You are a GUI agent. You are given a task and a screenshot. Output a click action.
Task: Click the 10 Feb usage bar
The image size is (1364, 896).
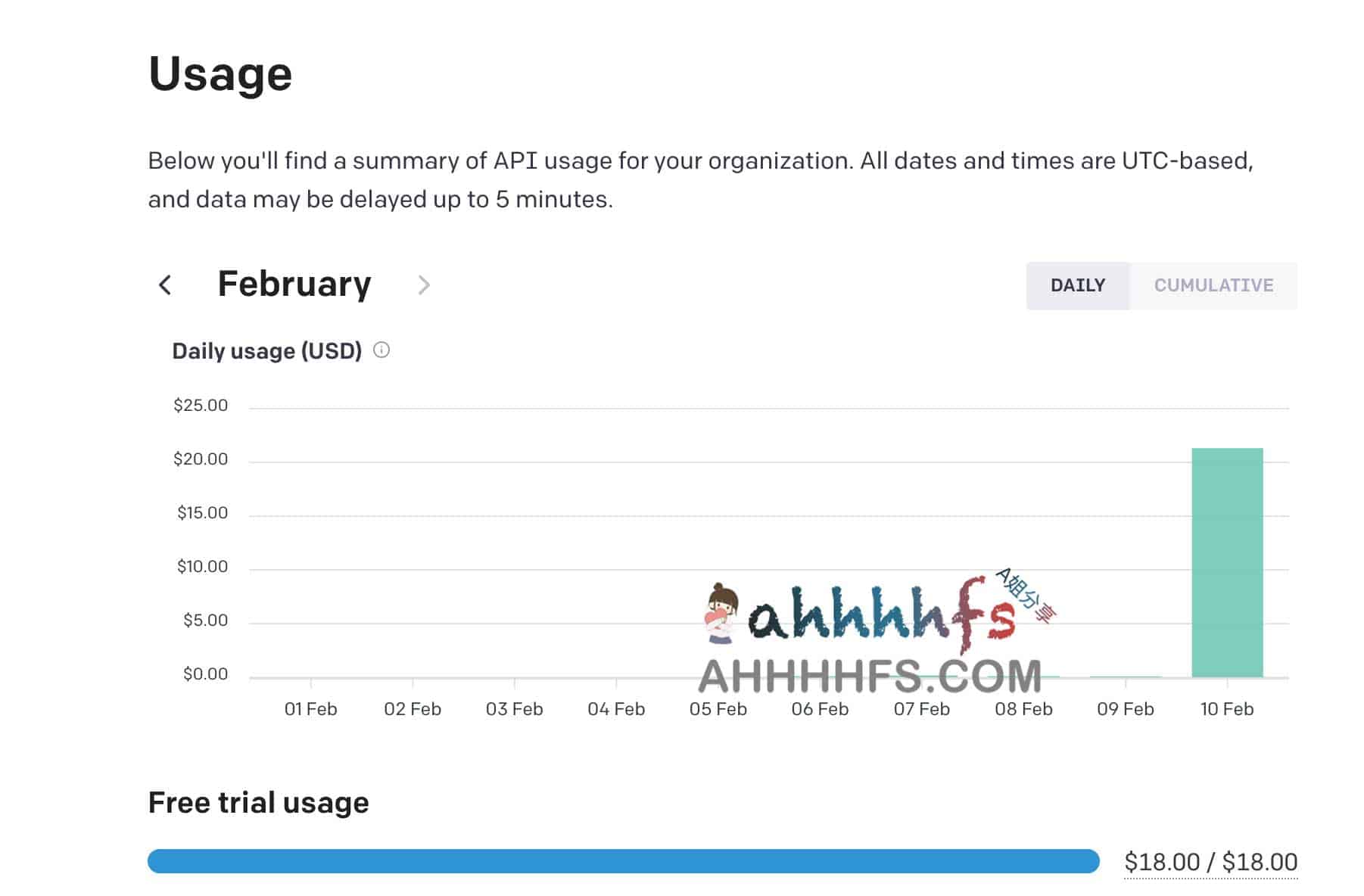[x=1226, y=562]
